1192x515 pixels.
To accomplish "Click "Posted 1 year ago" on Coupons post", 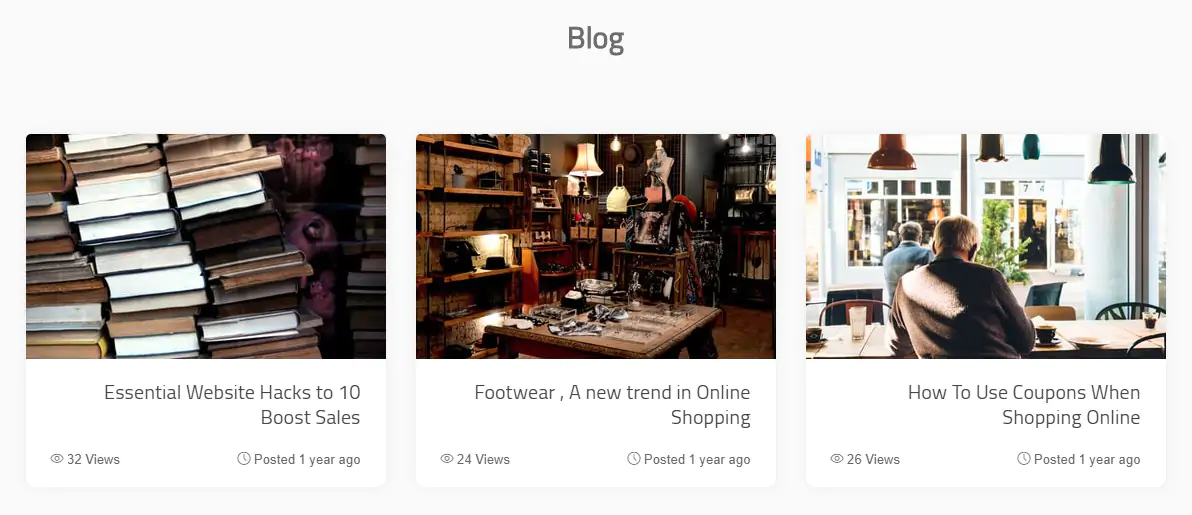I will tap(1087, 460).
